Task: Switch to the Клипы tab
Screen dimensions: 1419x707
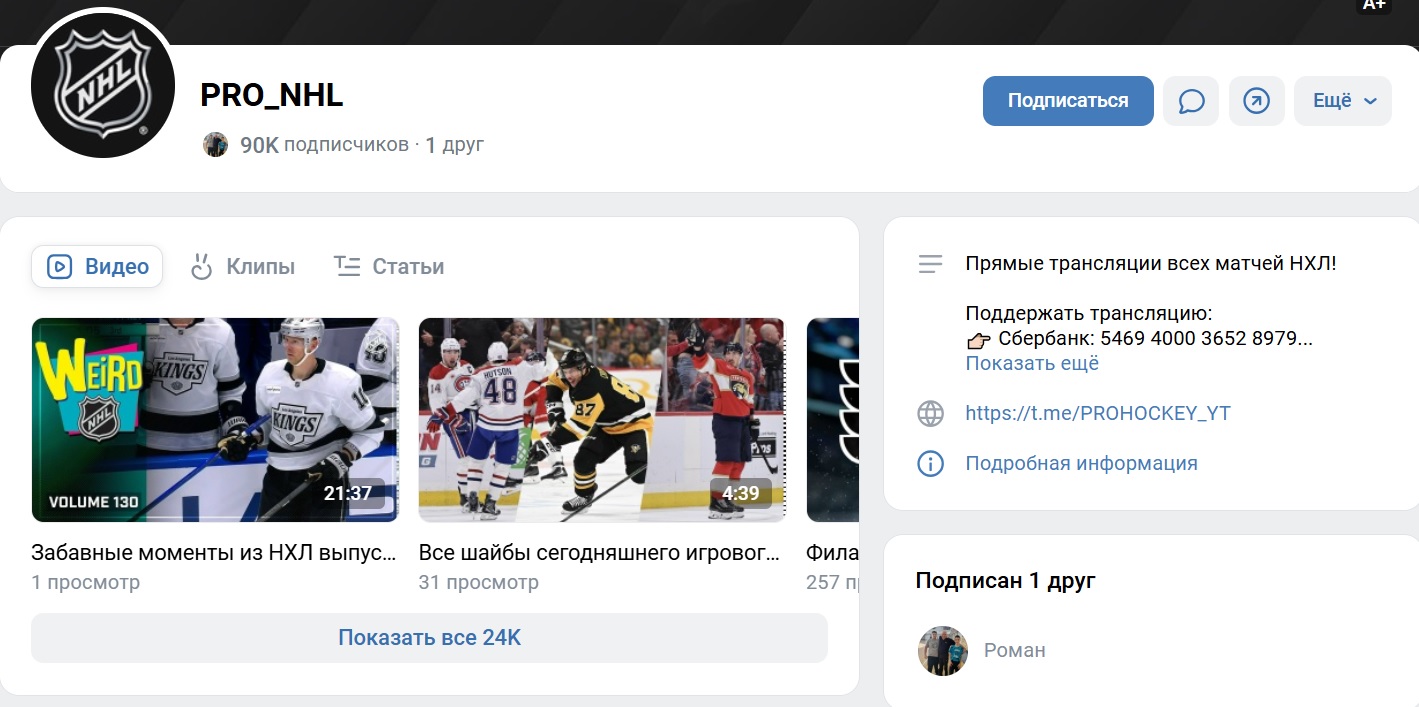Action: tap(243, 267)
